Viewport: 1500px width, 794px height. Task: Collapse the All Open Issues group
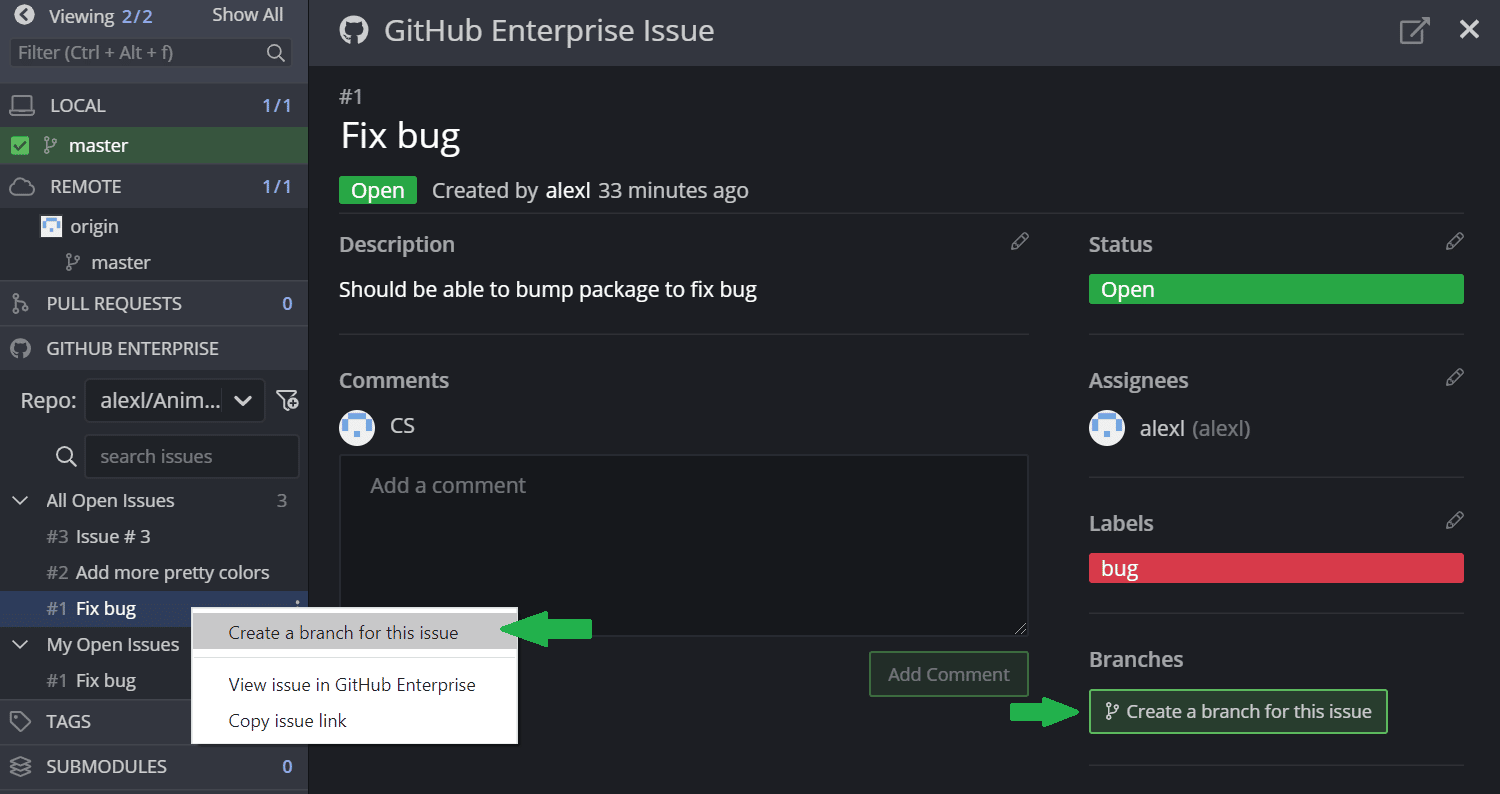click(x=20, y=501)
